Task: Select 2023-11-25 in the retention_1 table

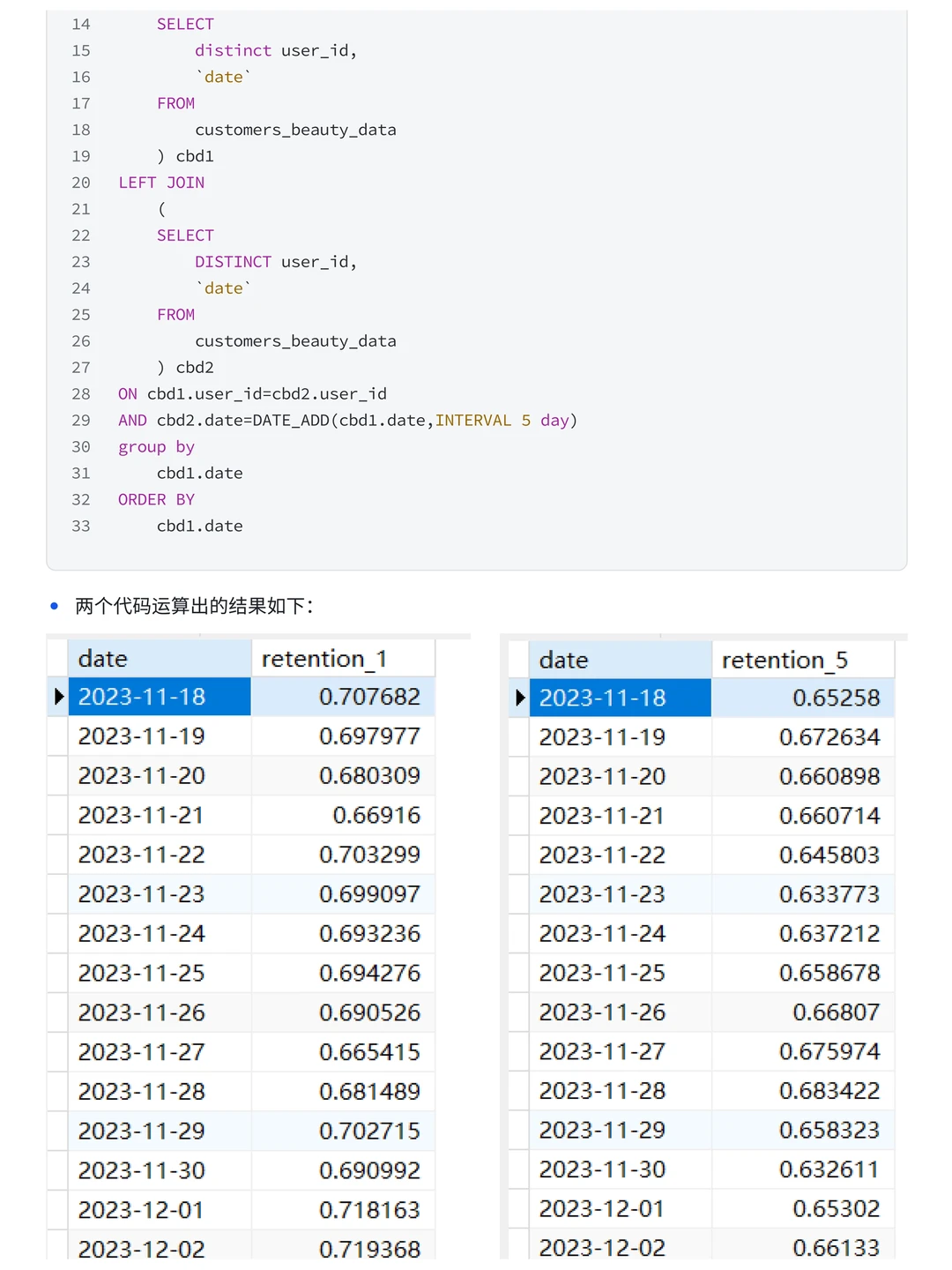Action: click(160, 973)
